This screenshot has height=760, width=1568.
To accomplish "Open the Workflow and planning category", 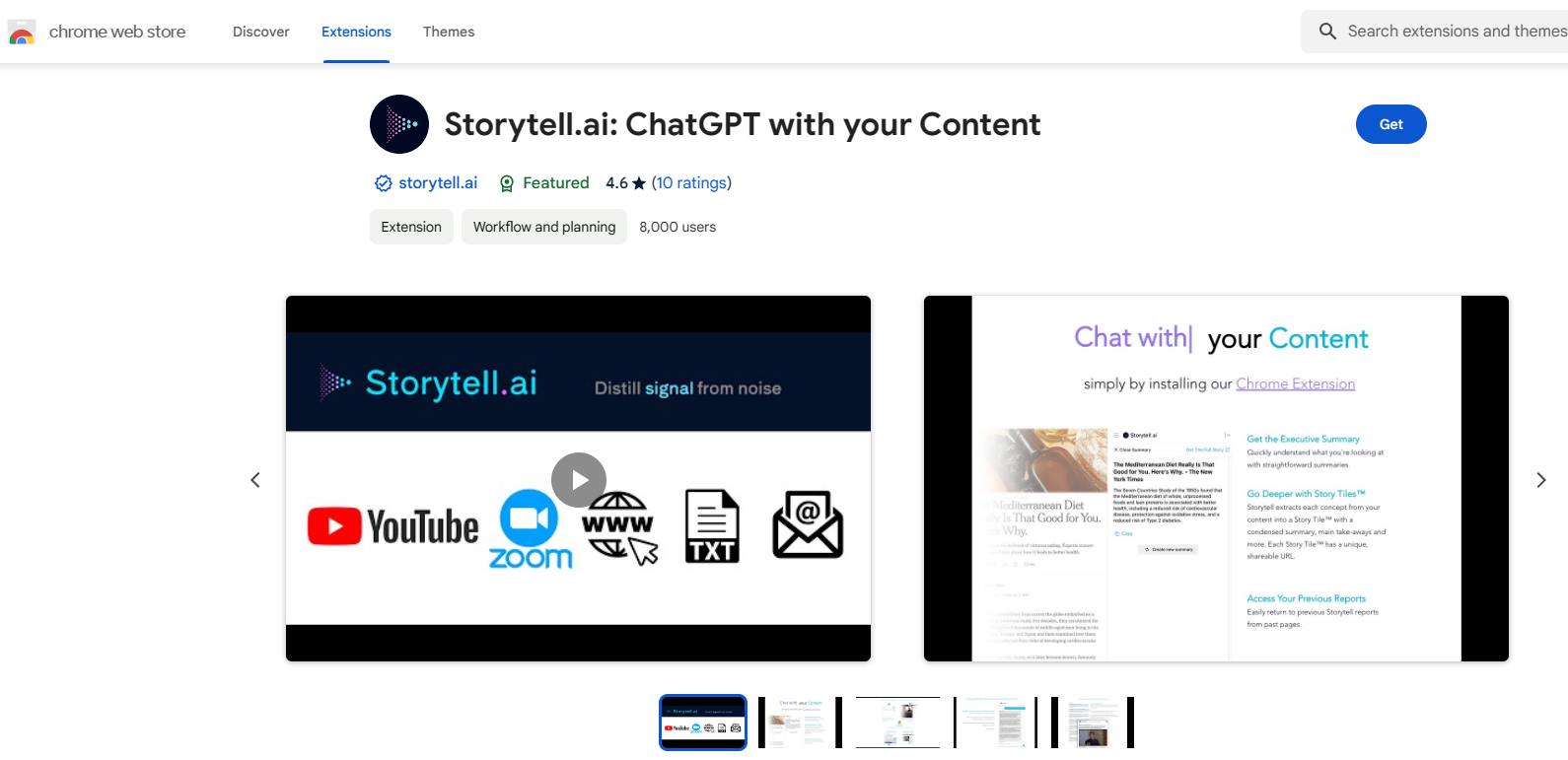I will tap(544, 227).
